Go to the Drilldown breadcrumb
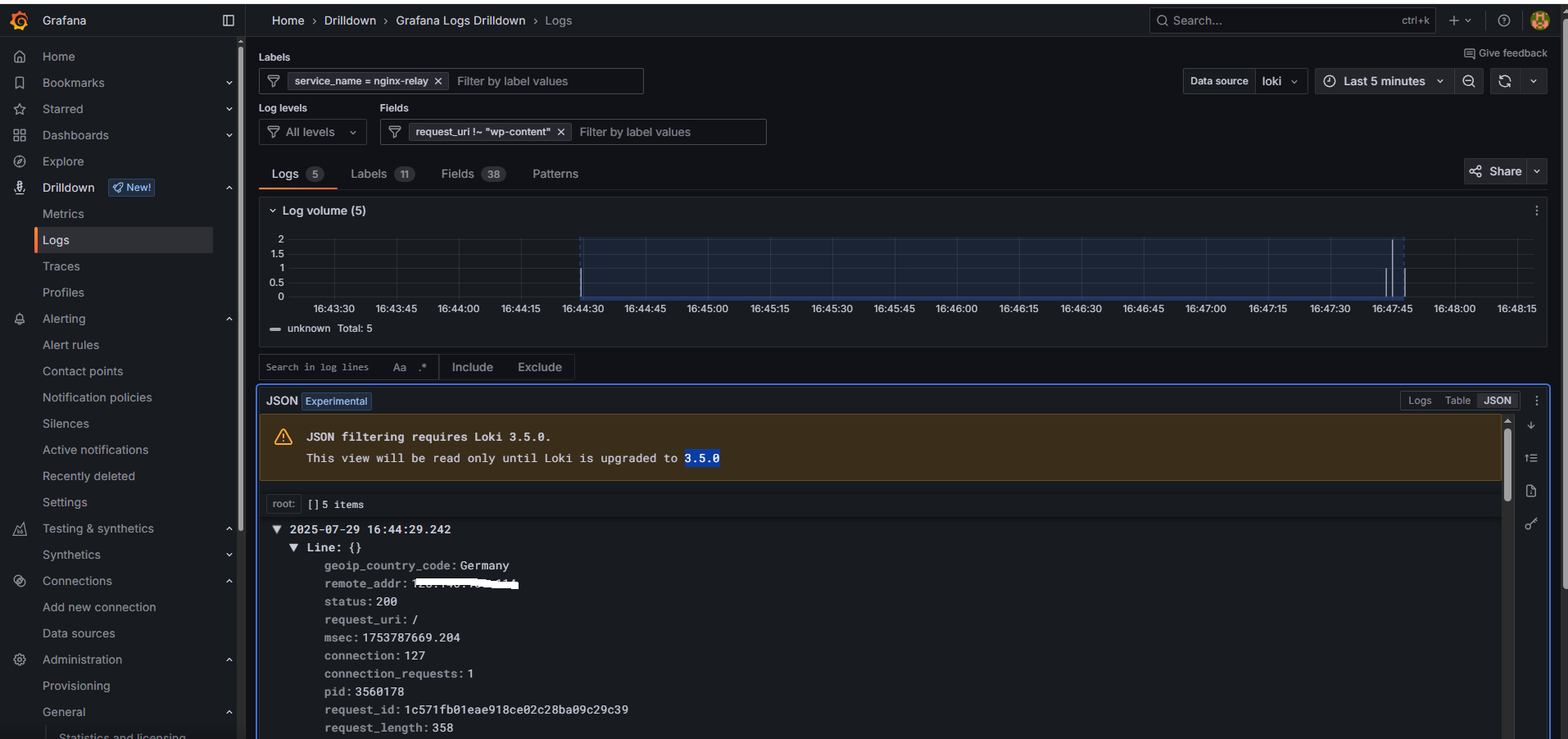The width and height of the screenshot is (1568, 739). (350, 20)
